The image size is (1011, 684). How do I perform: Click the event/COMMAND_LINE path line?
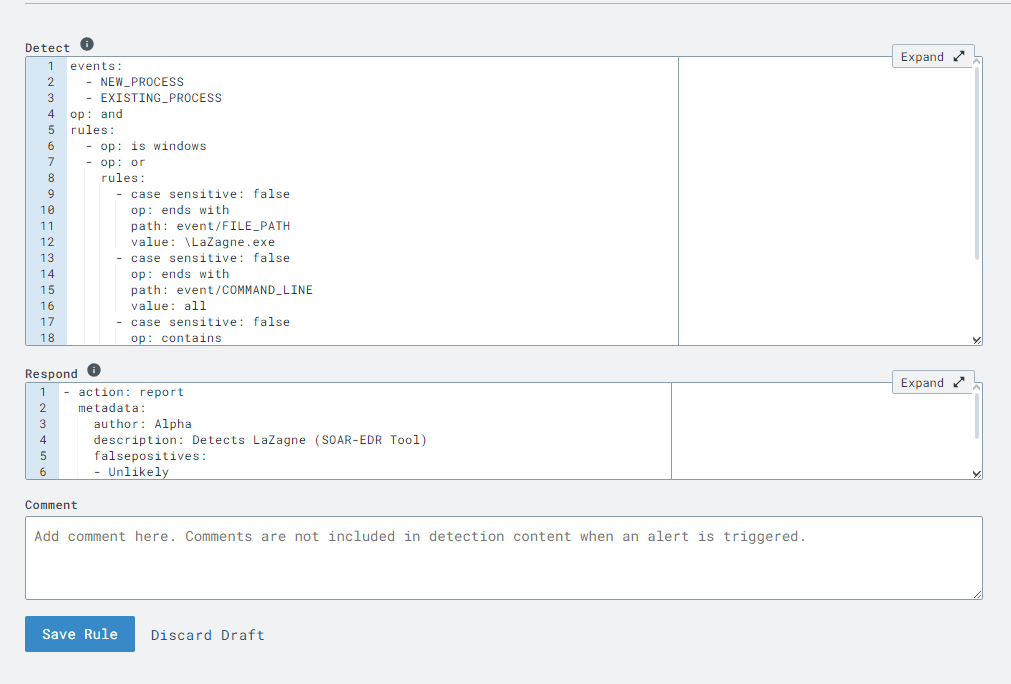(x=221, y=290)
